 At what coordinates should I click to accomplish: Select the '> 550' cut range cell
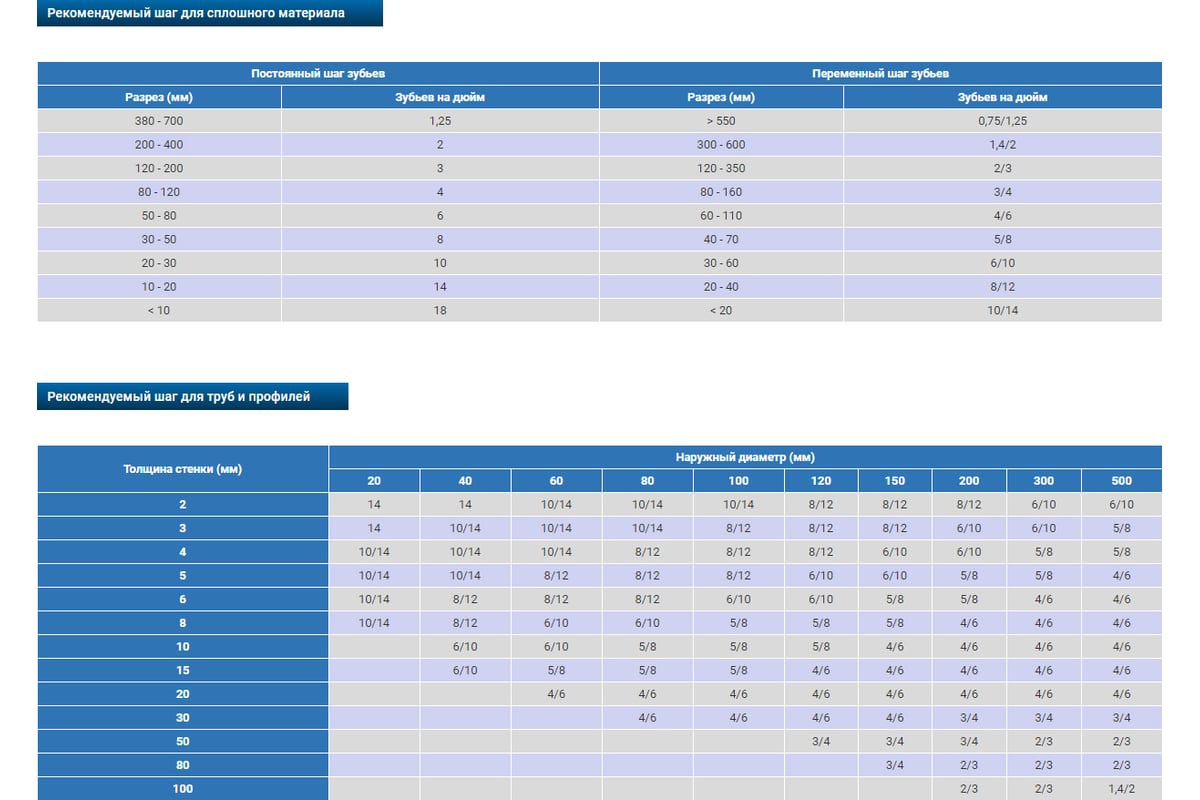pyautogui.click(x=721, y=121)
